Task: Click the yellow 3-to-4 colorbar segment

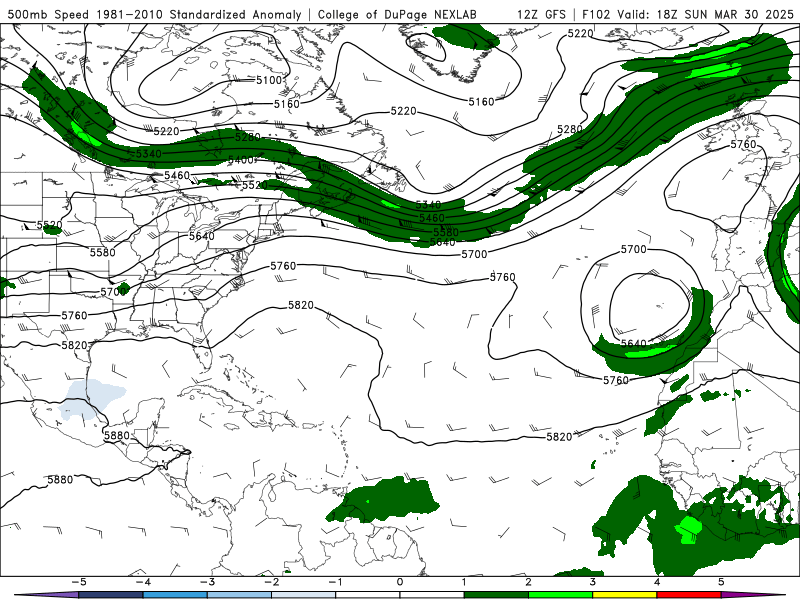Action: (x=624, y=595)
